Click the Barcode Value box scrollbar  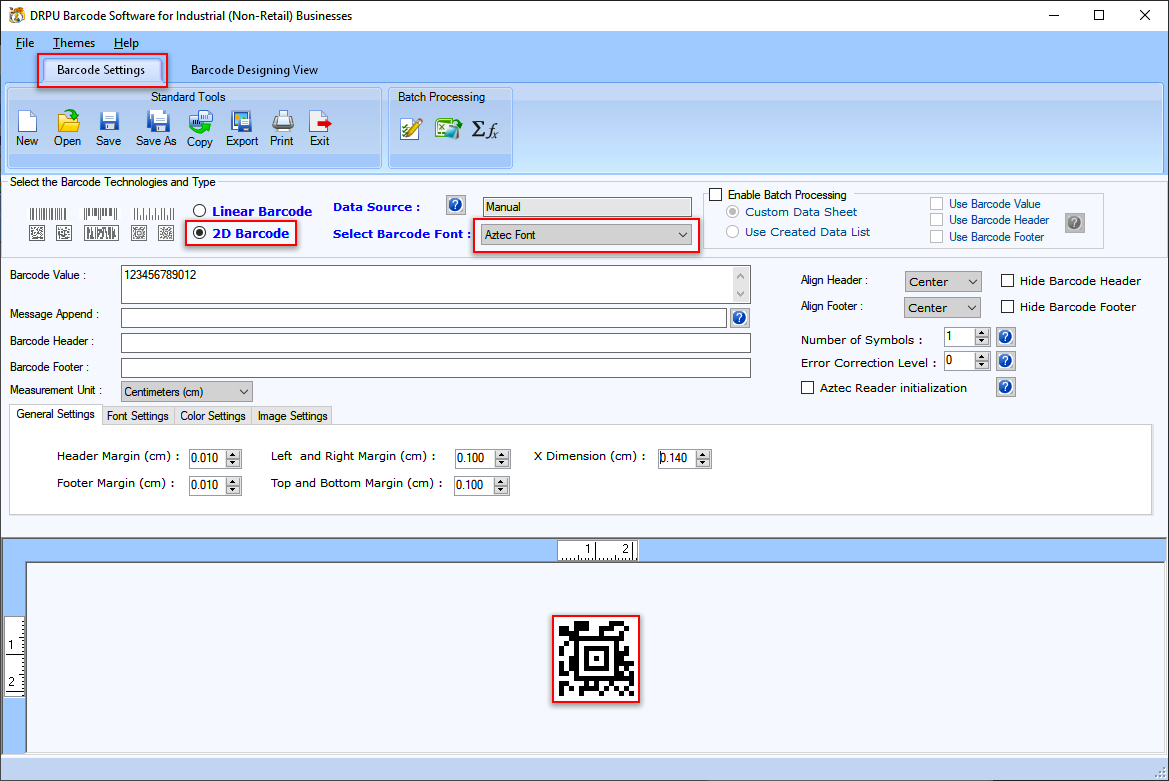point(740,285)
